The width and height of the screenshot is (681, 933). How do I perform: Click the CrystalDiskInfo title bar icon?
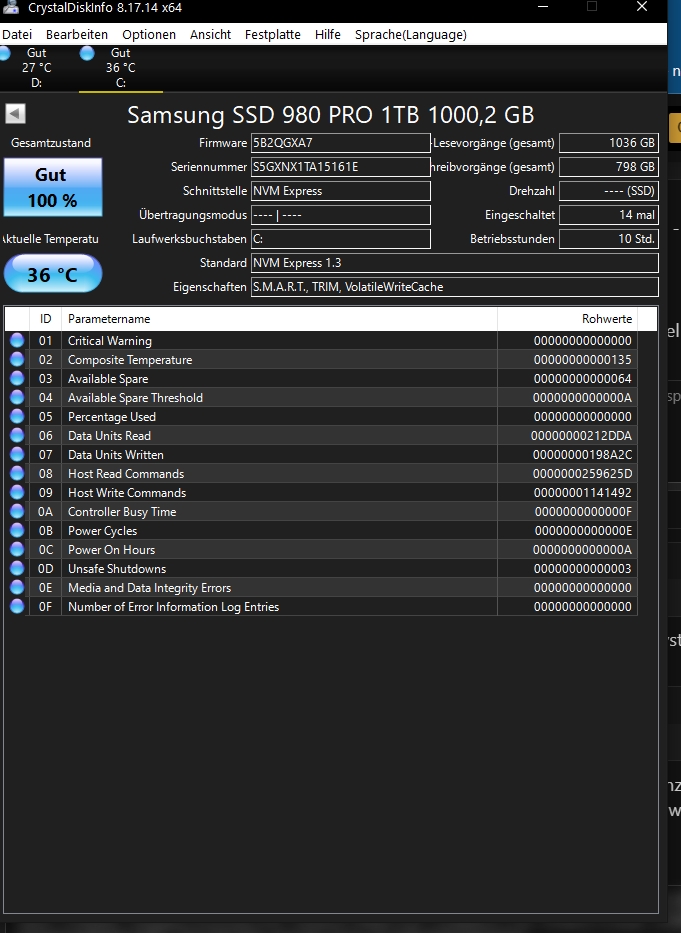[11, 7]
